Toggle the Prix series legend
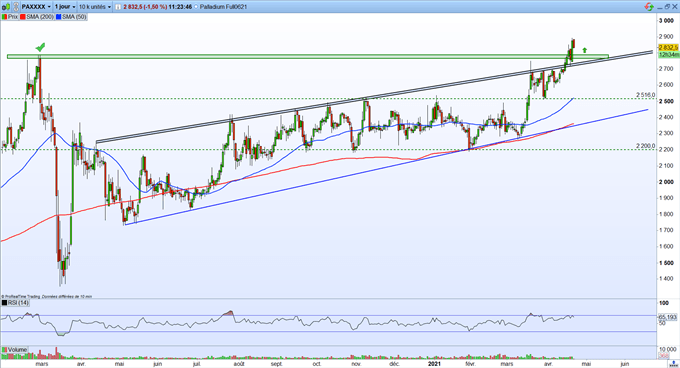The image size is (680, 368). (10, 17)
